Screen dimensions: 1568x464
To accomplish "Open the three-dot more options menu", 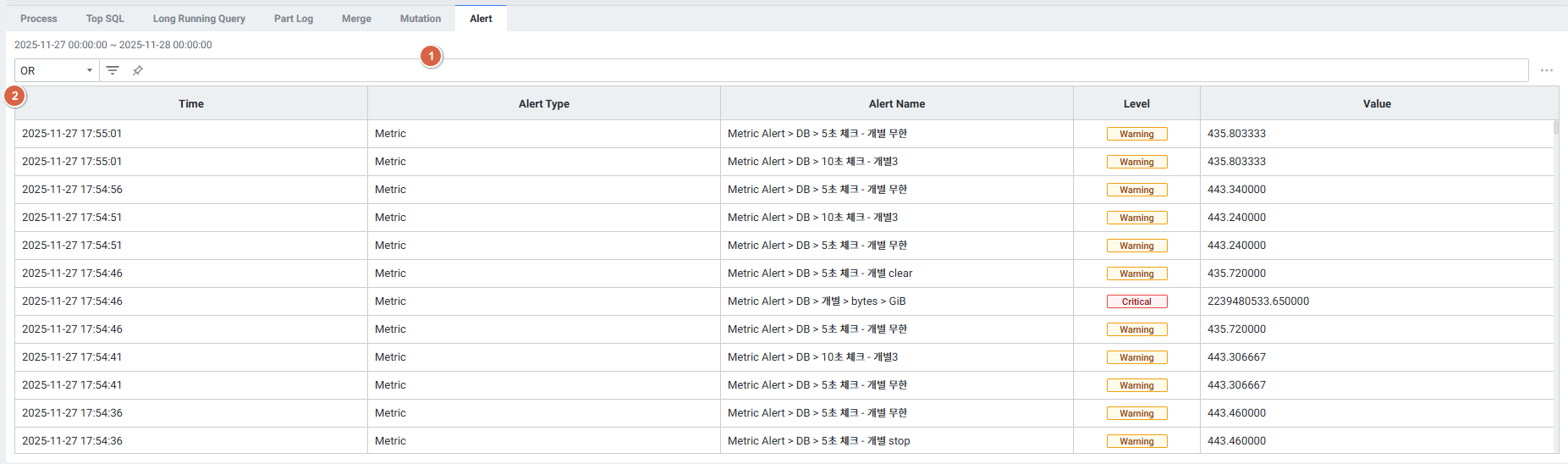I will tap(1546, 70).
